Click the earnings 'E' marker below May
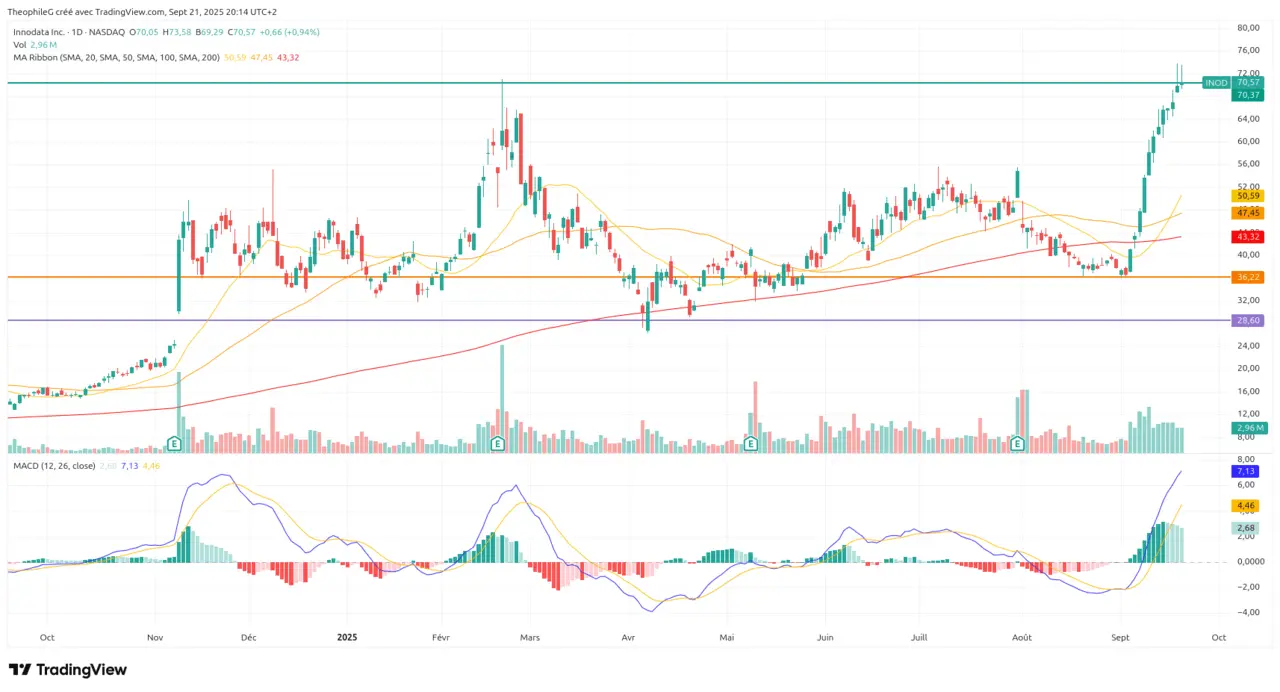 point(750,442)
